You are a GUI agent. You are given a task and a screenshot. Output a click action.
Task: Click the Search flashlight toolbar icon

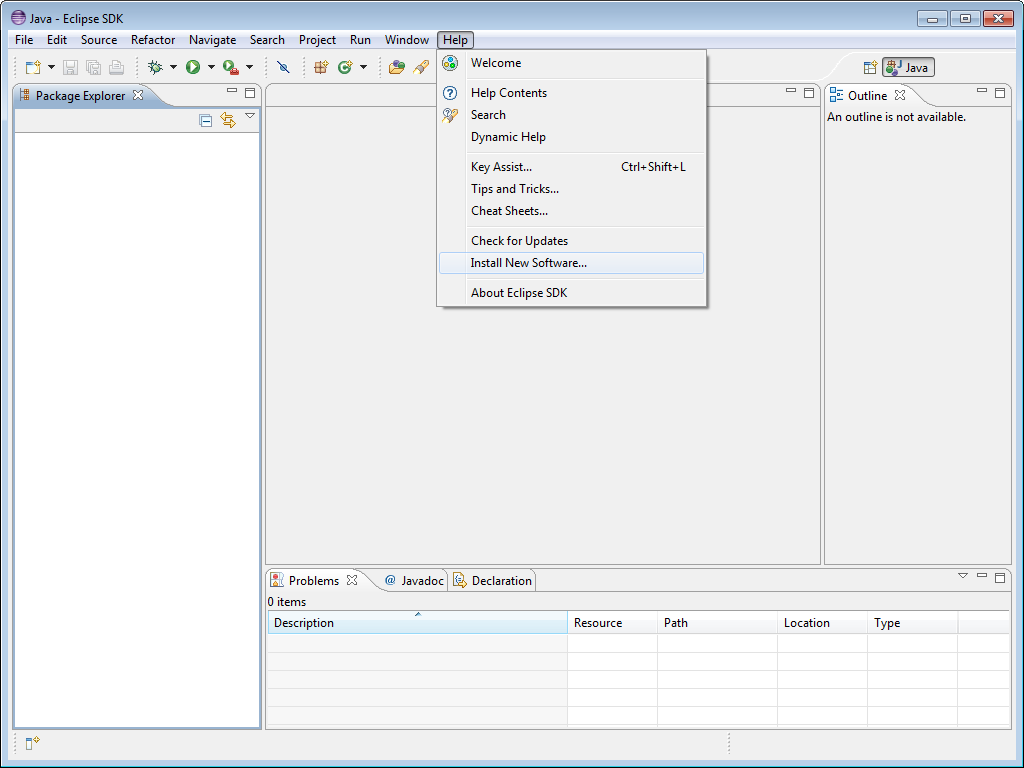(x=422, y=67)
